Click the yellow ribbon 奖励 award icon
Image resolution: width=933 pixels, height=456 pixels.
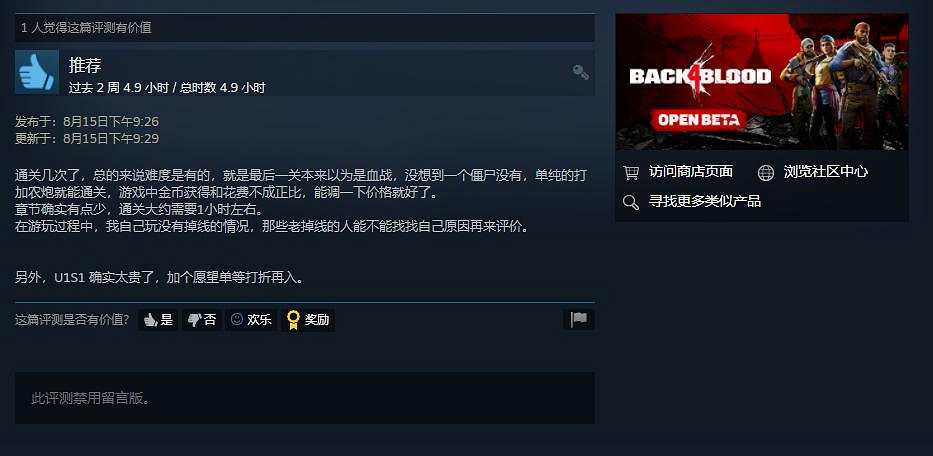tap(293, 320)
